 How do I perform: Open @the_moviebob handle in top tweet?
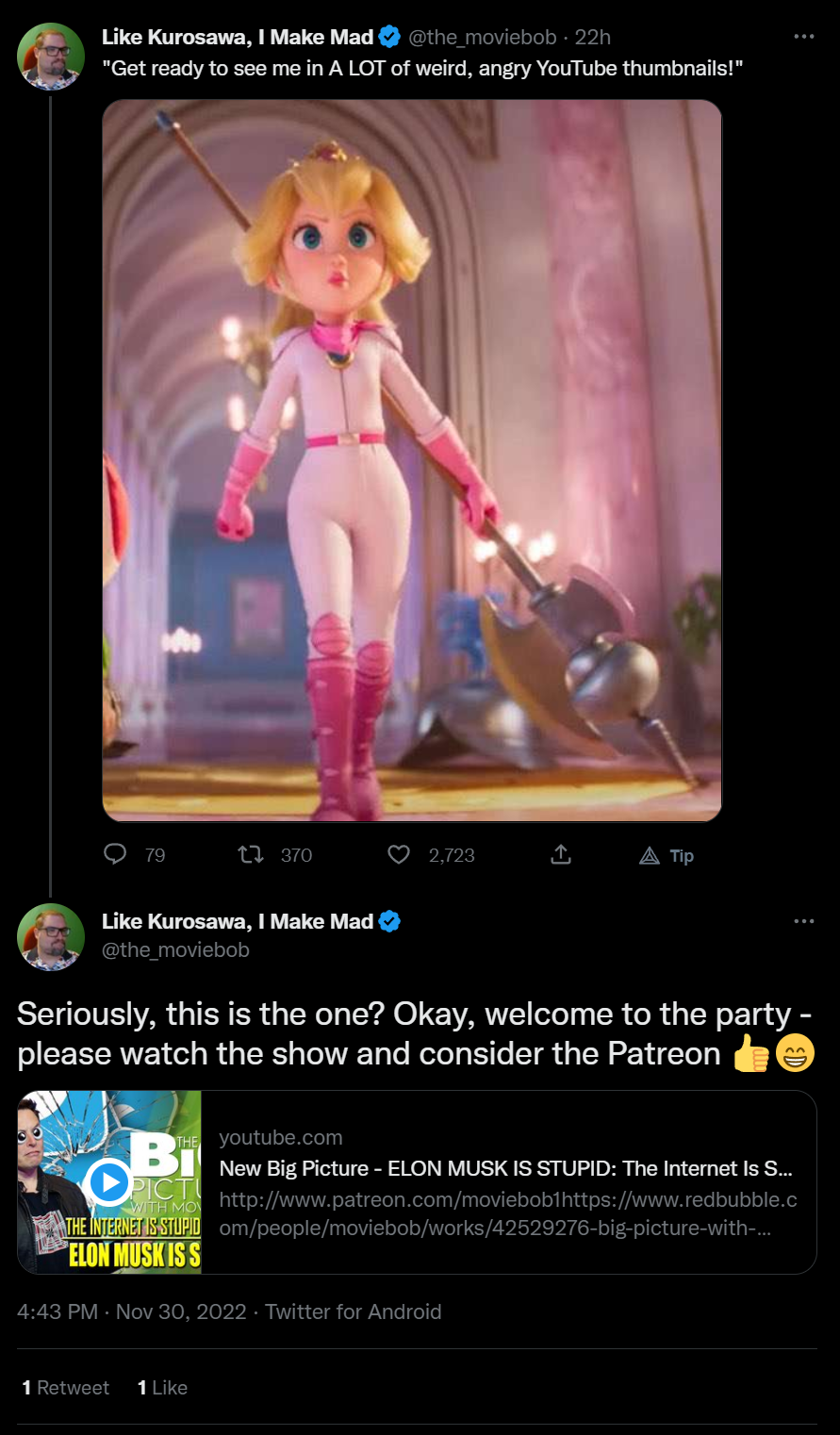click(x=482, y=37)
